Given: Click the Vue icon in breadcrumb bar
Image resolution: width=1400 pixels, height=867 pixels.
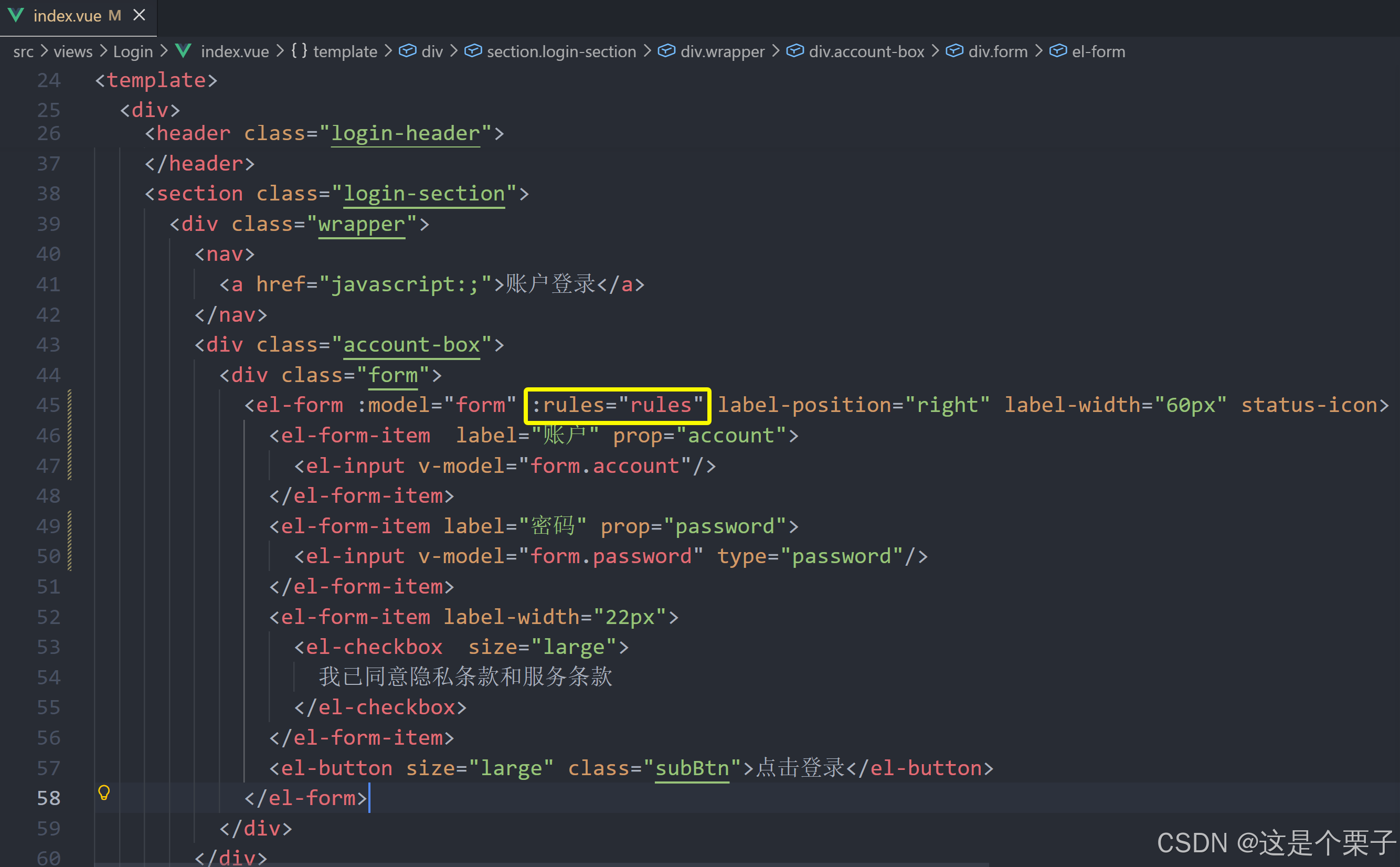Looking at the screenshot, I should (183, 51).
